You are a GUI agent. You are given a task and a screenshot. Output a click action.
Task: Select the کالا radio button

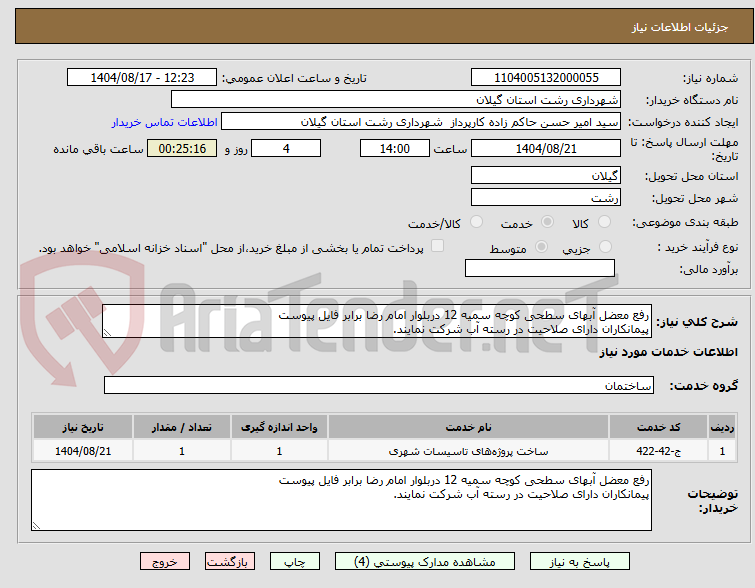point(604,222)
